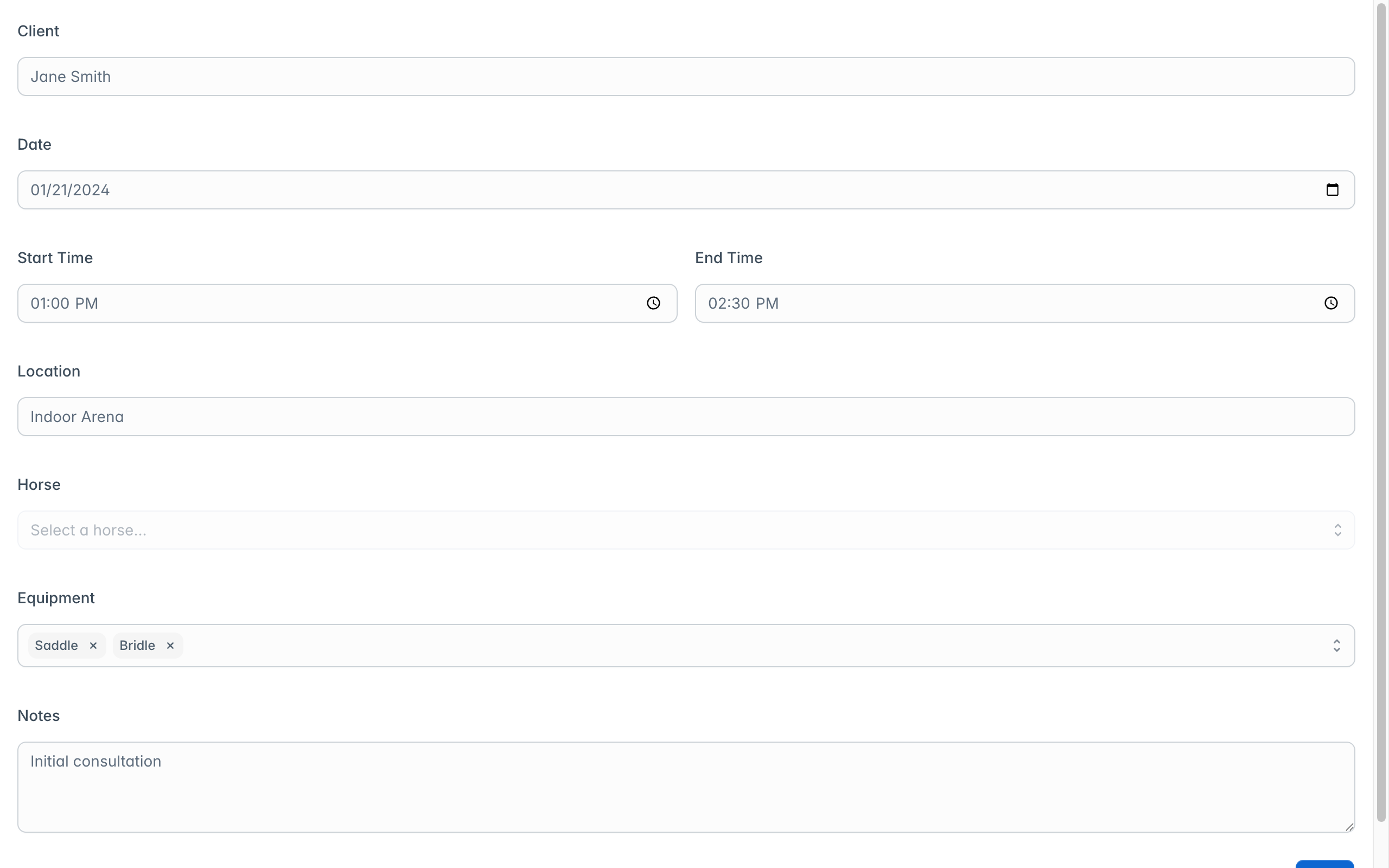Click the clock icon in End Time field
Image resolution: width=1389 pixels, height=868 pixels.
pyautogui.click(x=1331, y=303)
